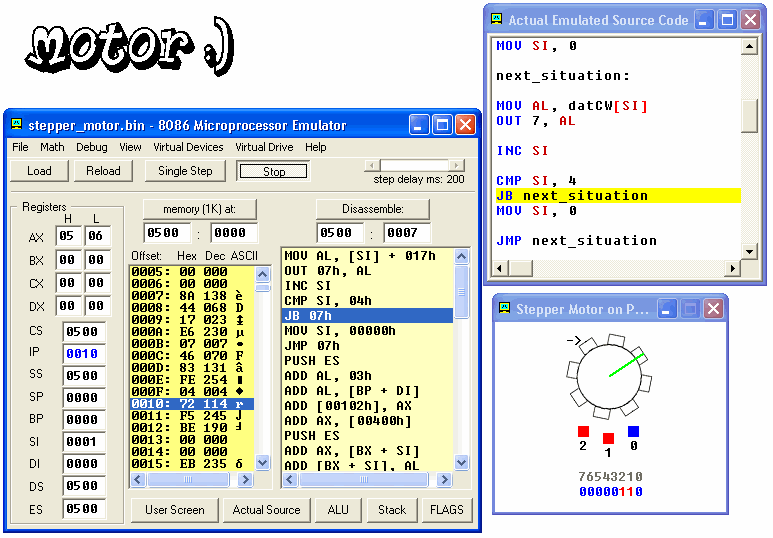Click the AX low byte field

pos(97,236)
